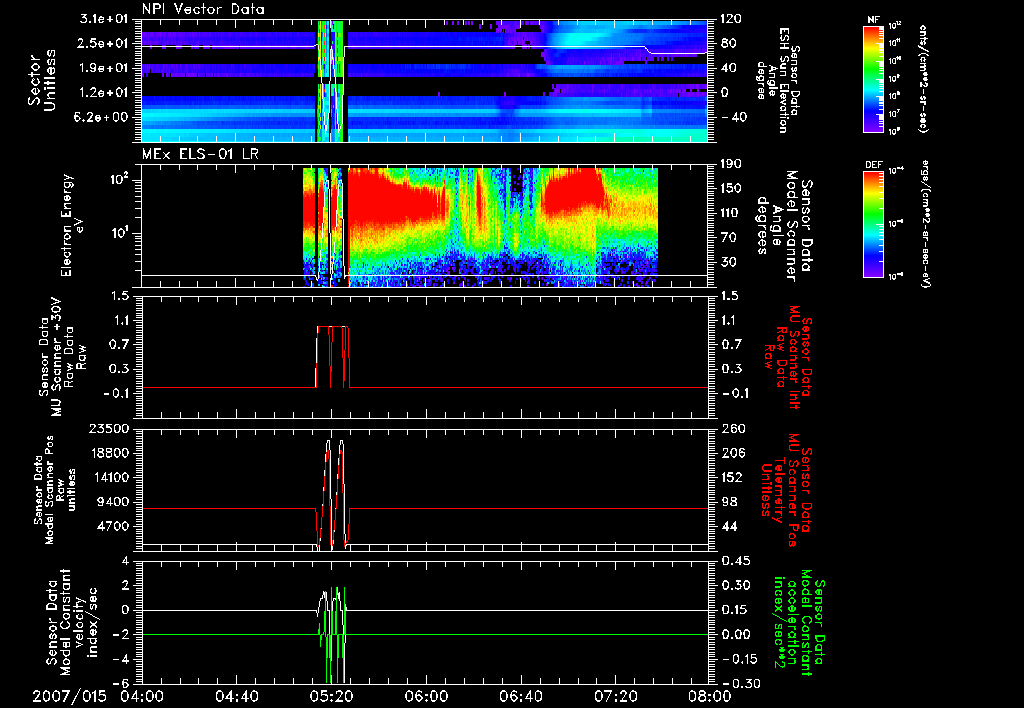
Task: Click the "07:20" time tick label
Action: tap(615, 696)
